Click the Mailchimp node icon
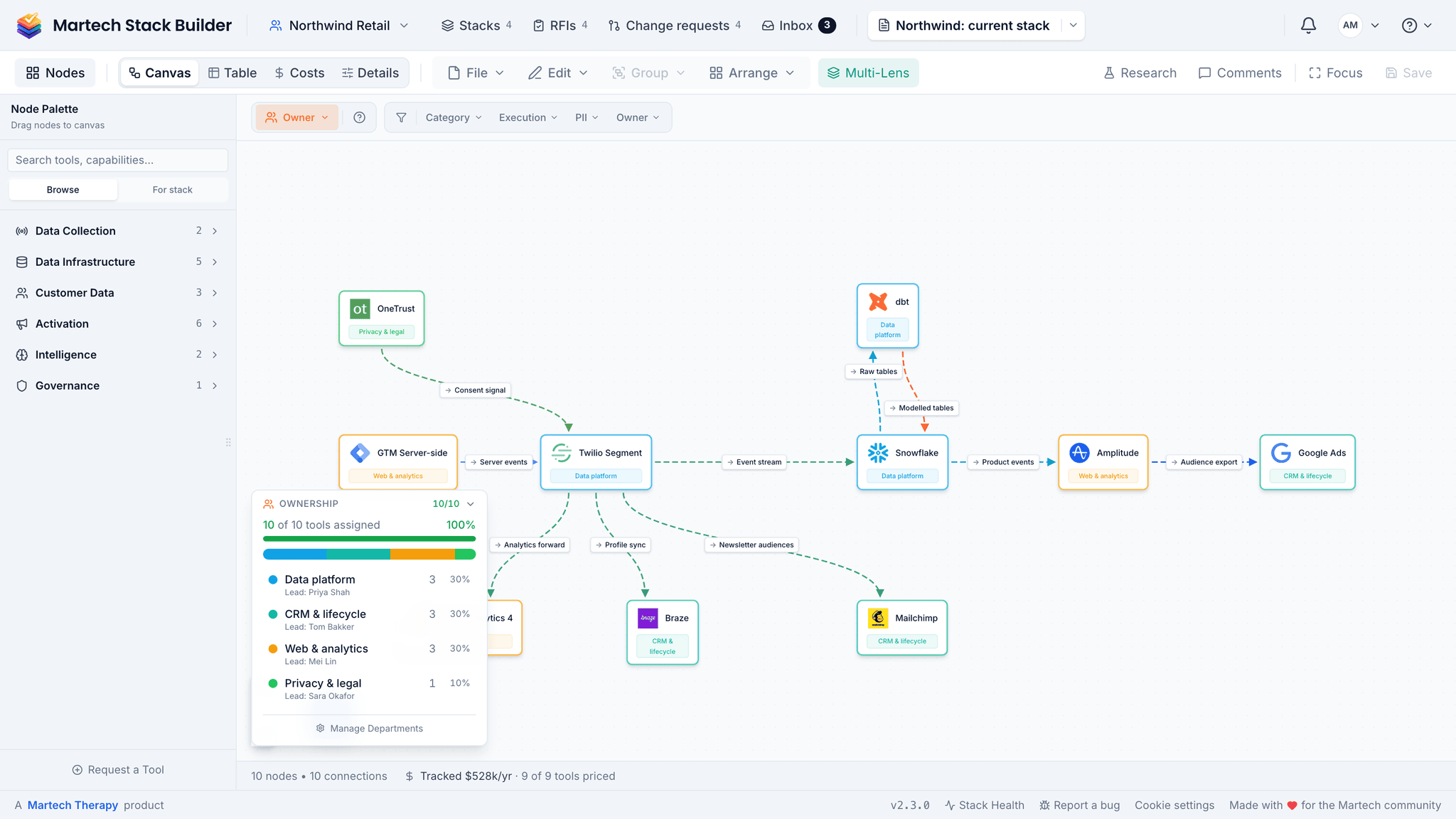 (x=878, y=618)
